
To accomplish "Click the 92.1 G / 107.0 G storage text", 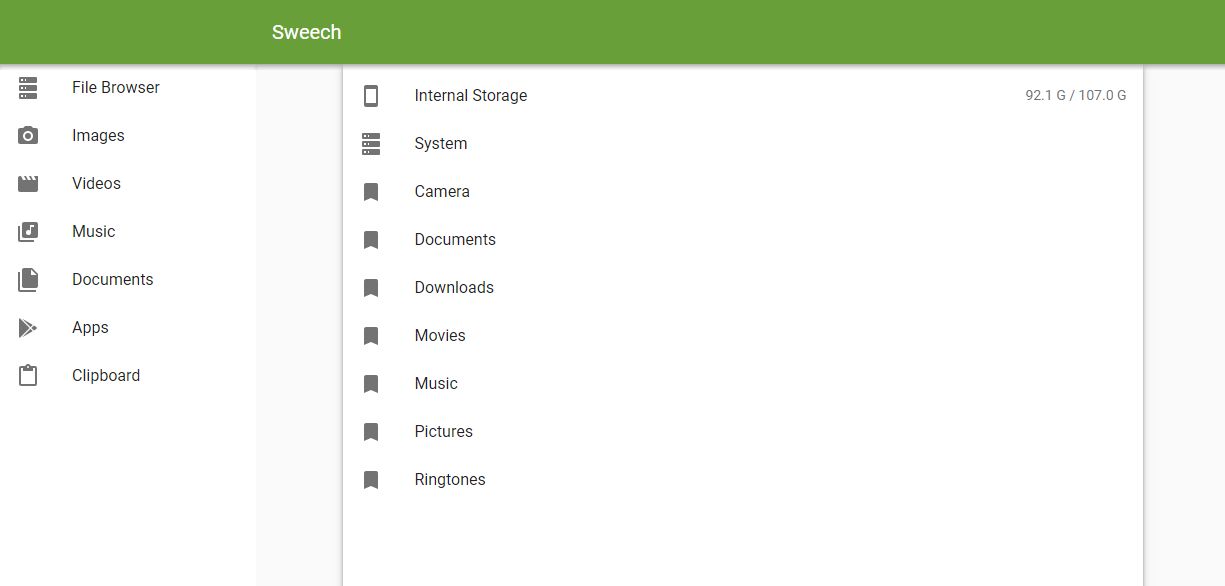I will click(1076, 96).
